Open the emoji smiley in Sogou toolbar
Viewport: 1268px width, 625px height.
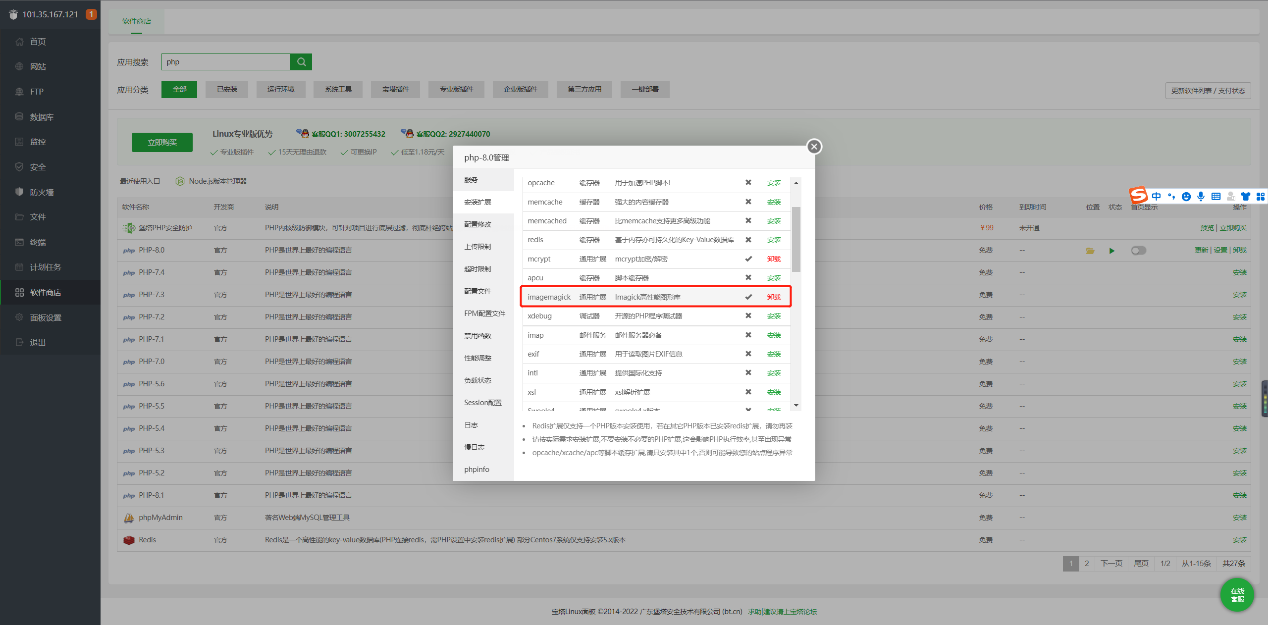1186,196
